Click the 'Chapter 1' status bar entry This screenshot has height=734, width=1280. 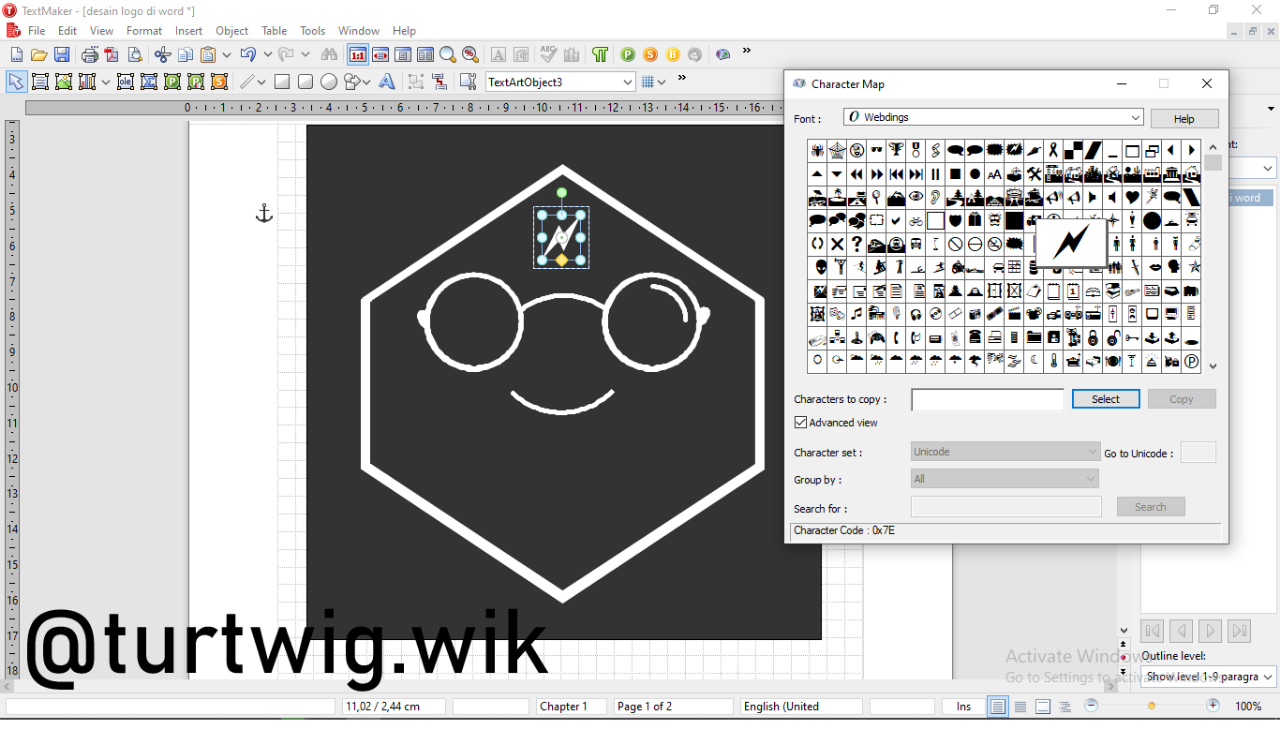pos(571,706)
